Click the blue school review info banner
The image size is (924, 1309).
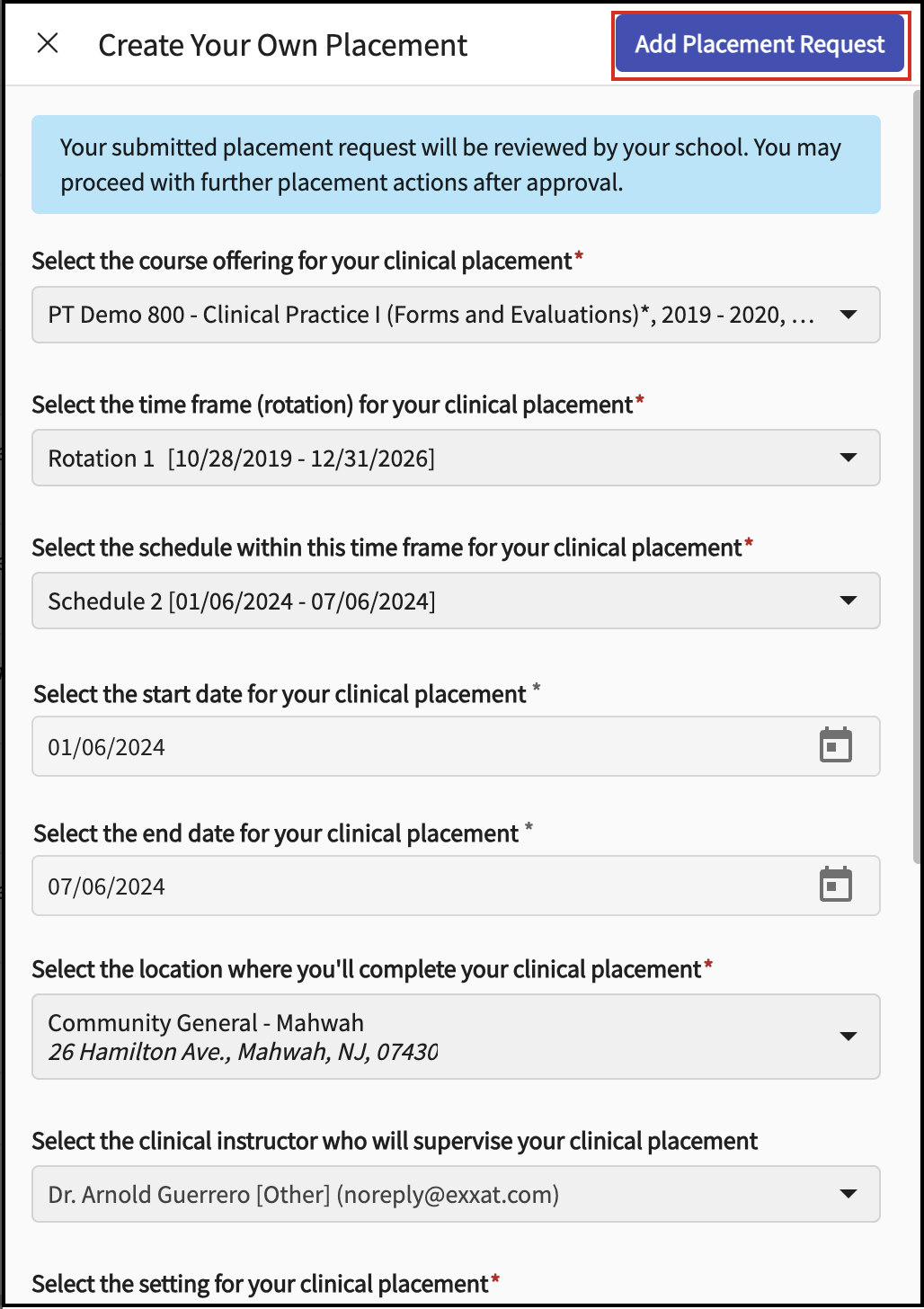click(456, 165)
